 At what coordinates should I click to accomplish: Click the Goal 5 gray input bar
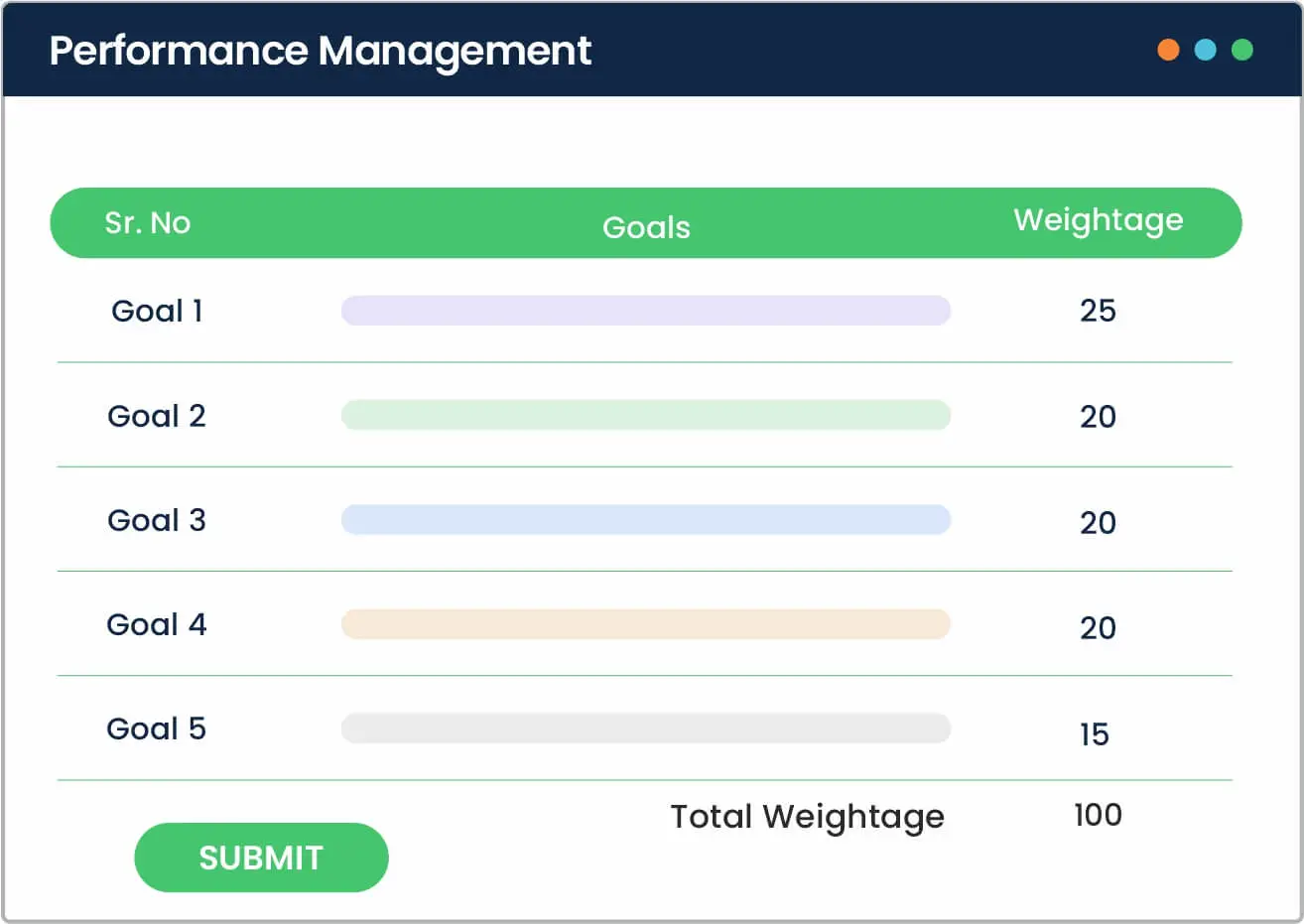(x=645, y=728)
